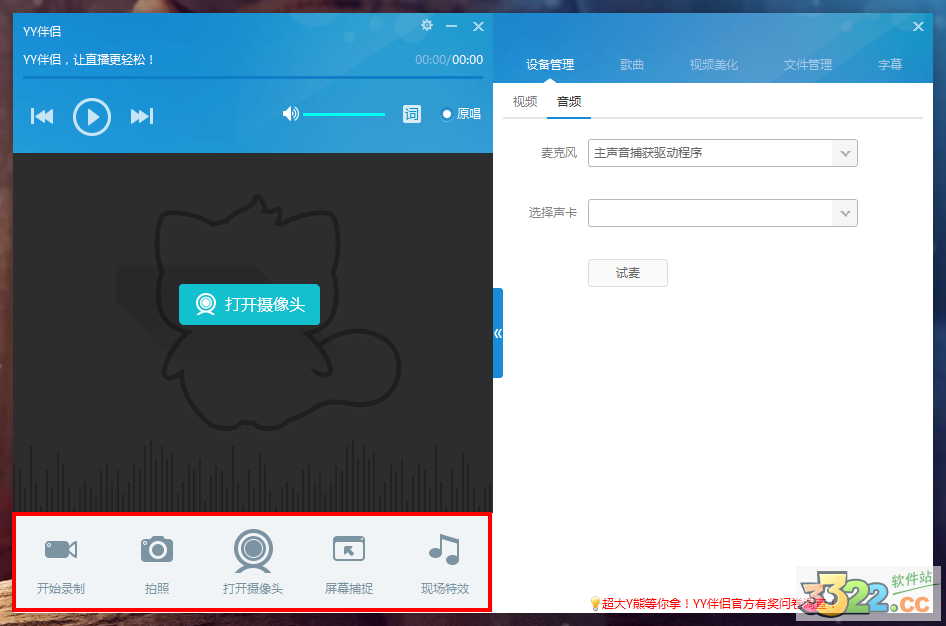Open the 字幕 tab
The height and width of the screenshot is (626, 946).
[890, 65]
